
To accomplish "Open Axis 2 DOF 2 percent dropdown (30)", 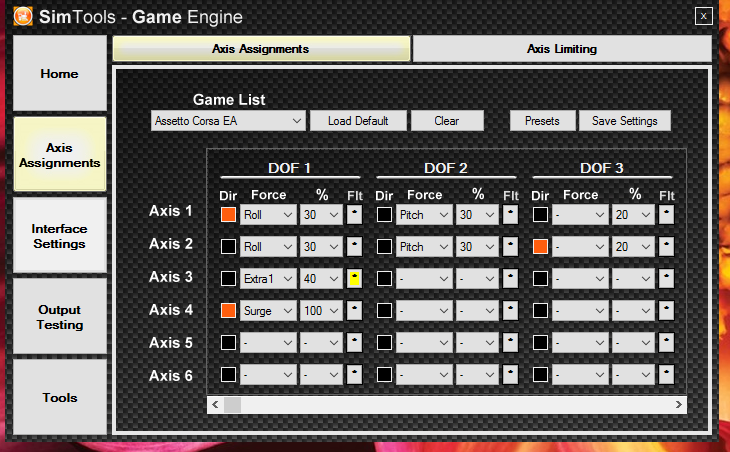I will [x=477, y=246].
